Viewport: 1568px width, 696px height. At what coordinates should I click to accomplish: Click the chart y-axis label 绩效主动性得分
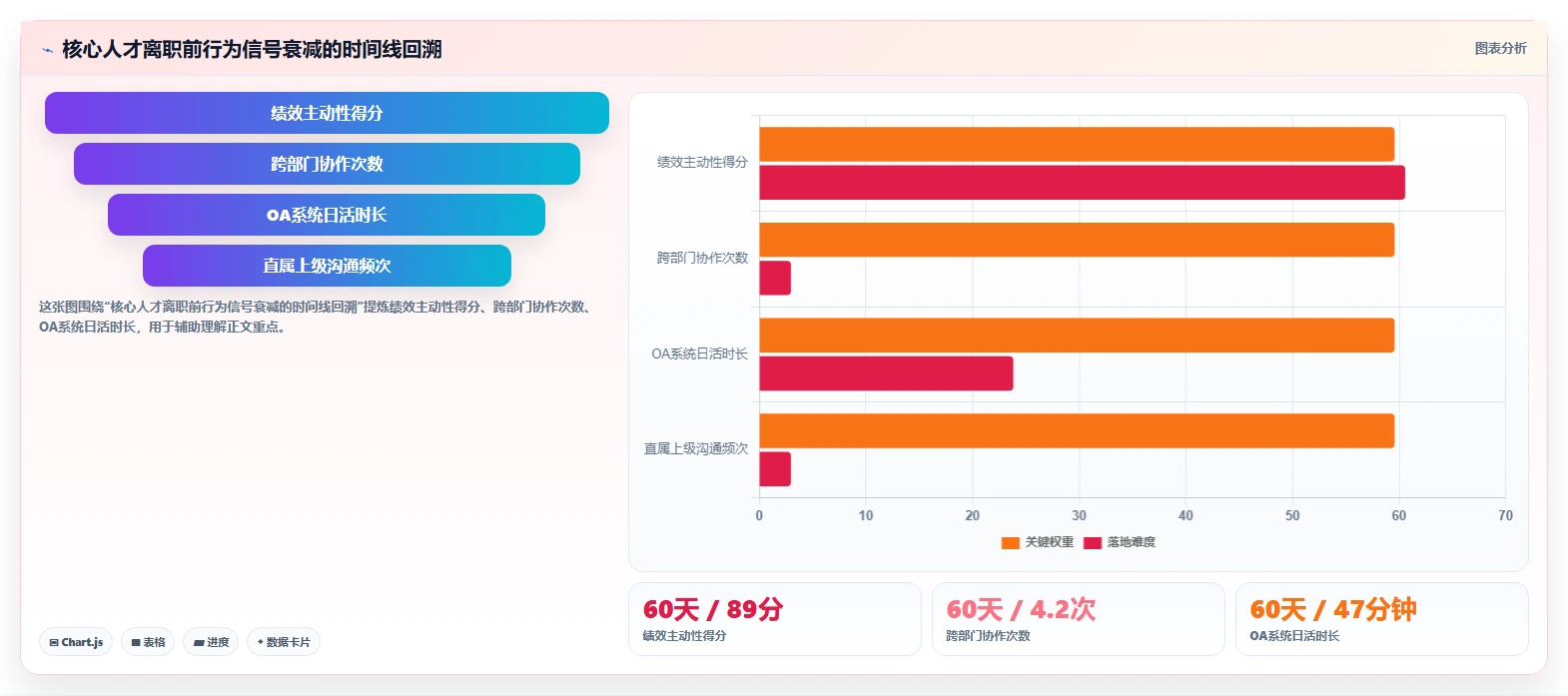[702, 162]
